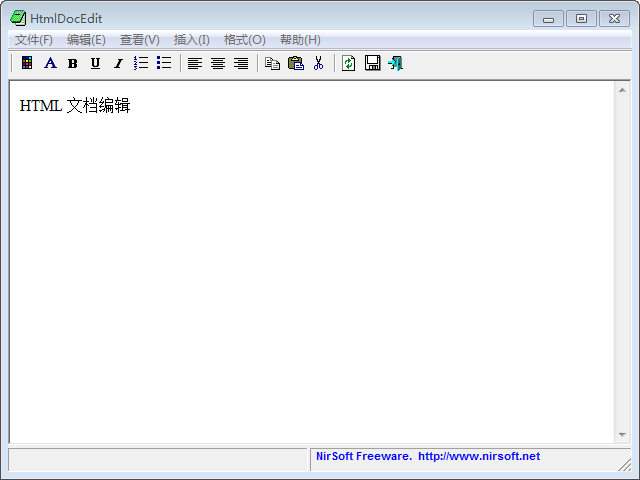
Task: Toggle underline formatting
Action: (95, 63)
